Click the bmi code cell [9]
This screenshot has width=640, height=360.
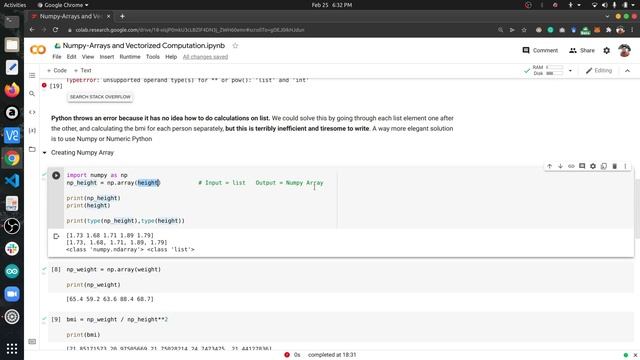pos(341,327)
